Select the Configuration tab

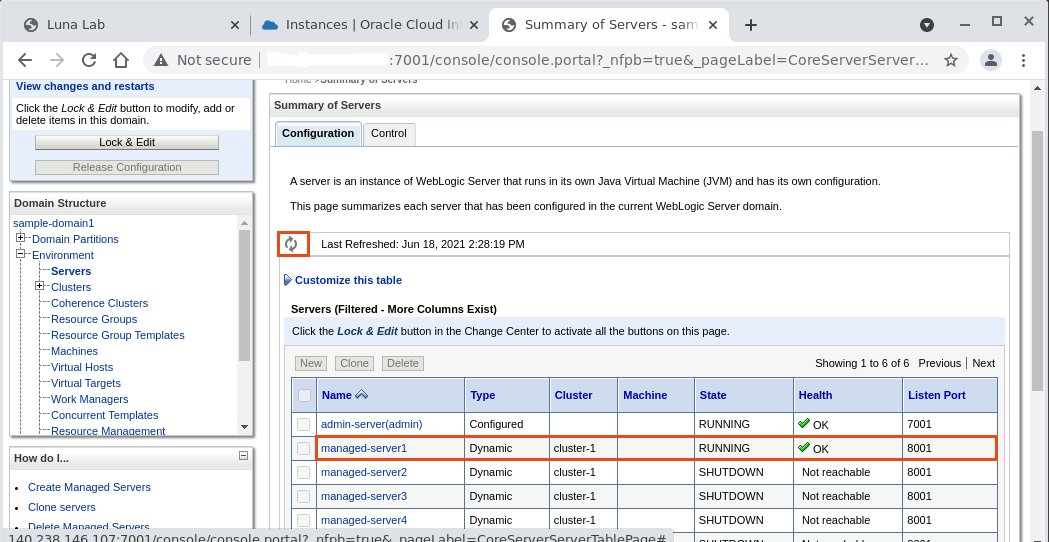tap(318, 134)
